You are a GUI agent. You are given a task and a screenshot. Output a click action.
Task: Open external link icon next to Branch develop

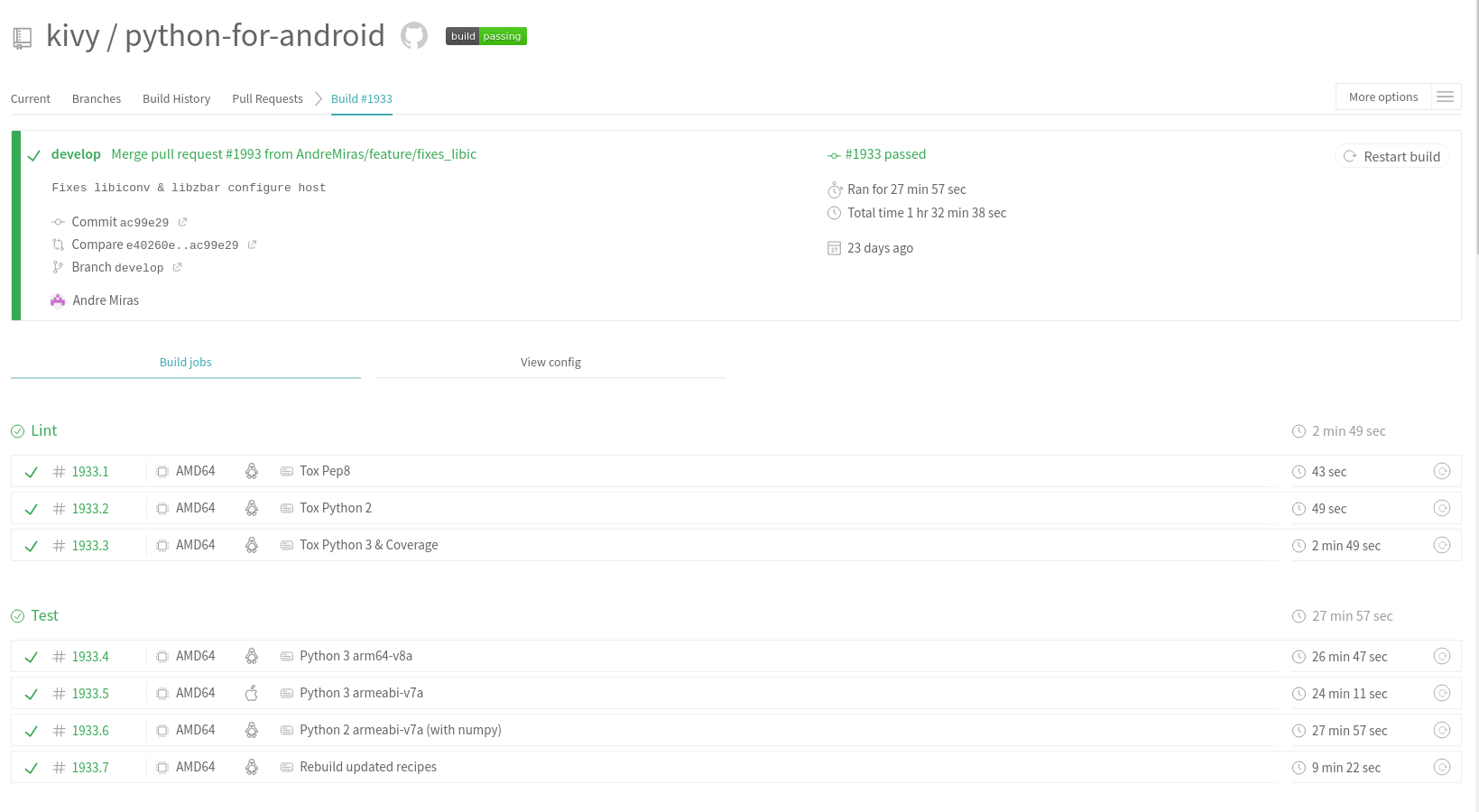point(177,267)
